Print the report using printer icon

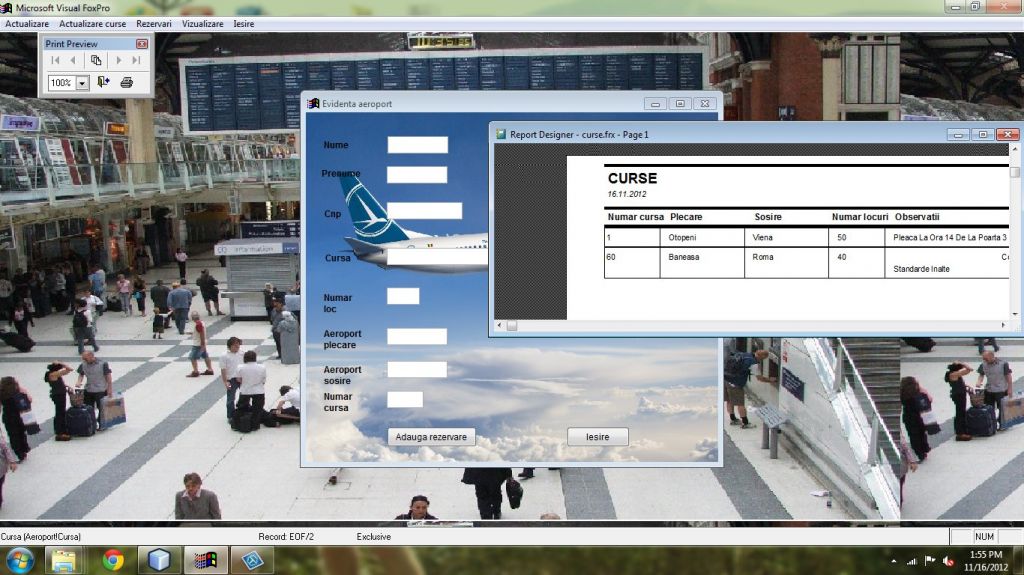pos(126,83)
